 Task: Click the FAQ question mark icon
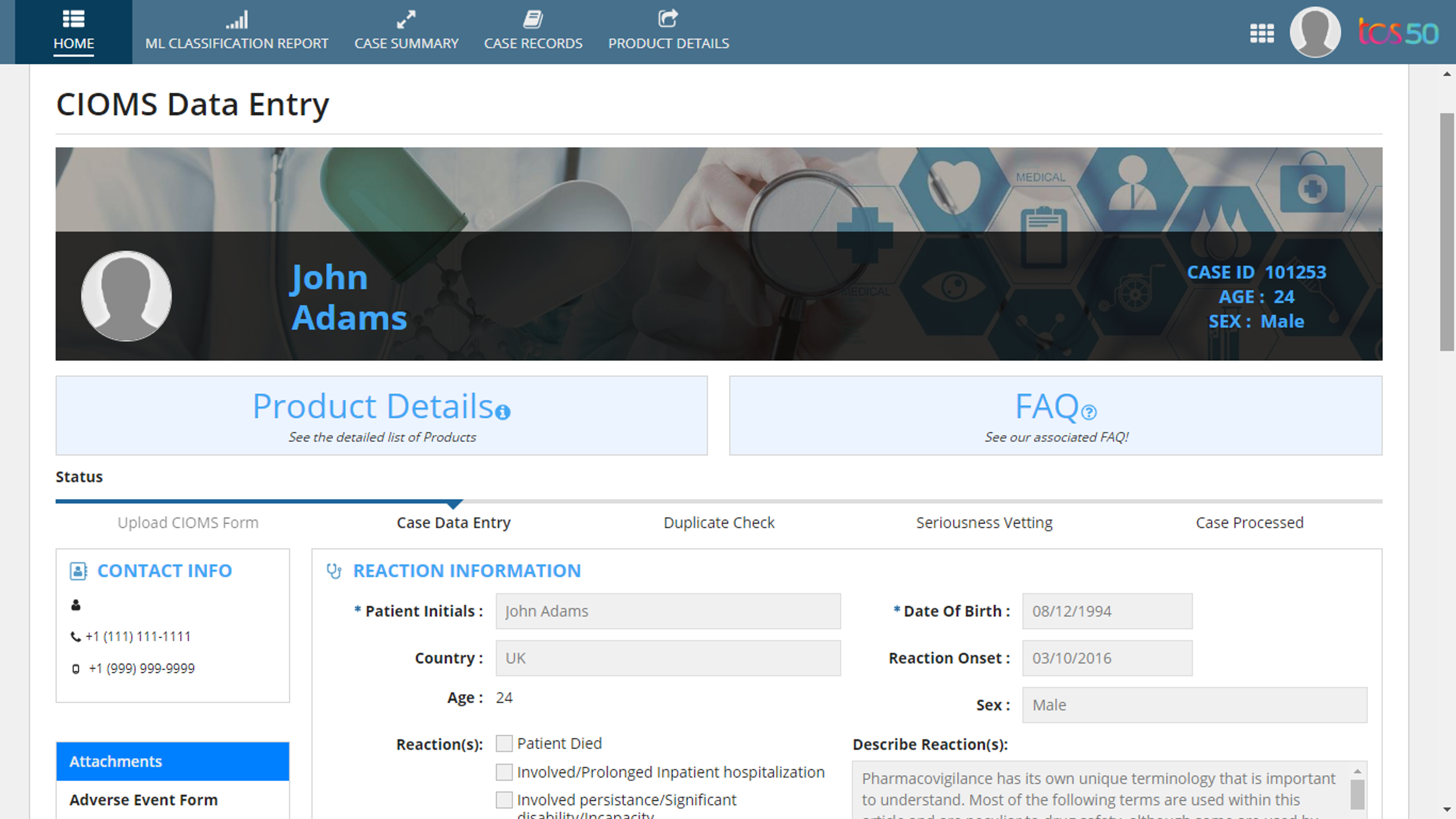[x=1089, y=412]
